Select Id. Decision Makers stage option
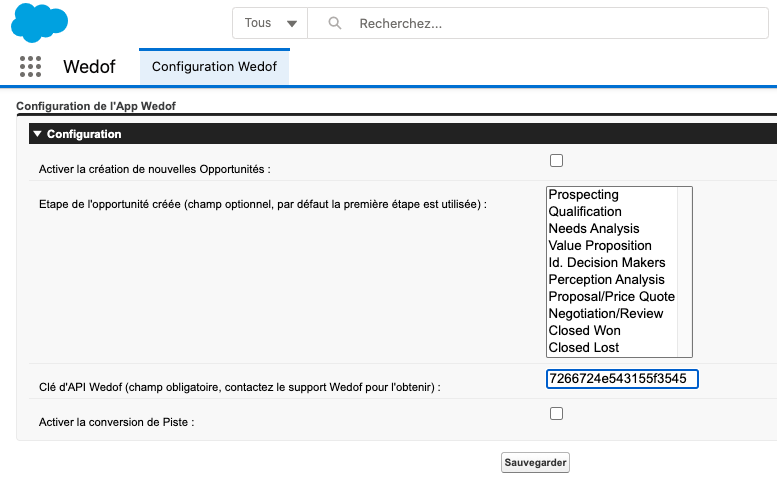777x488 pixels. pos(612,263)
